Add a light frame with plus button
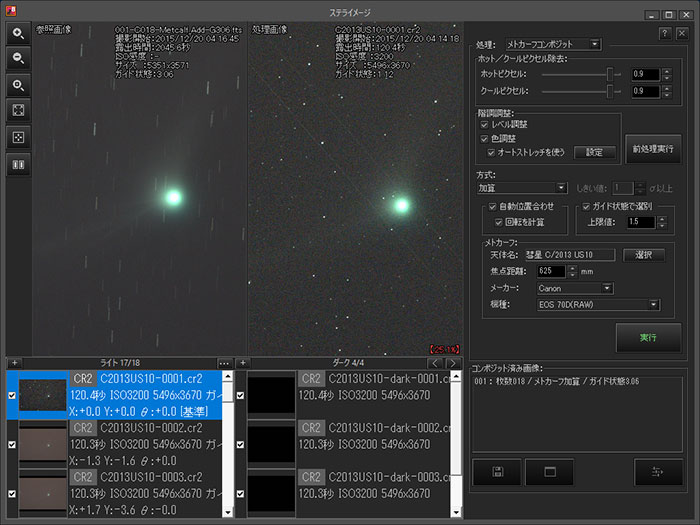 tap(14, 362)
